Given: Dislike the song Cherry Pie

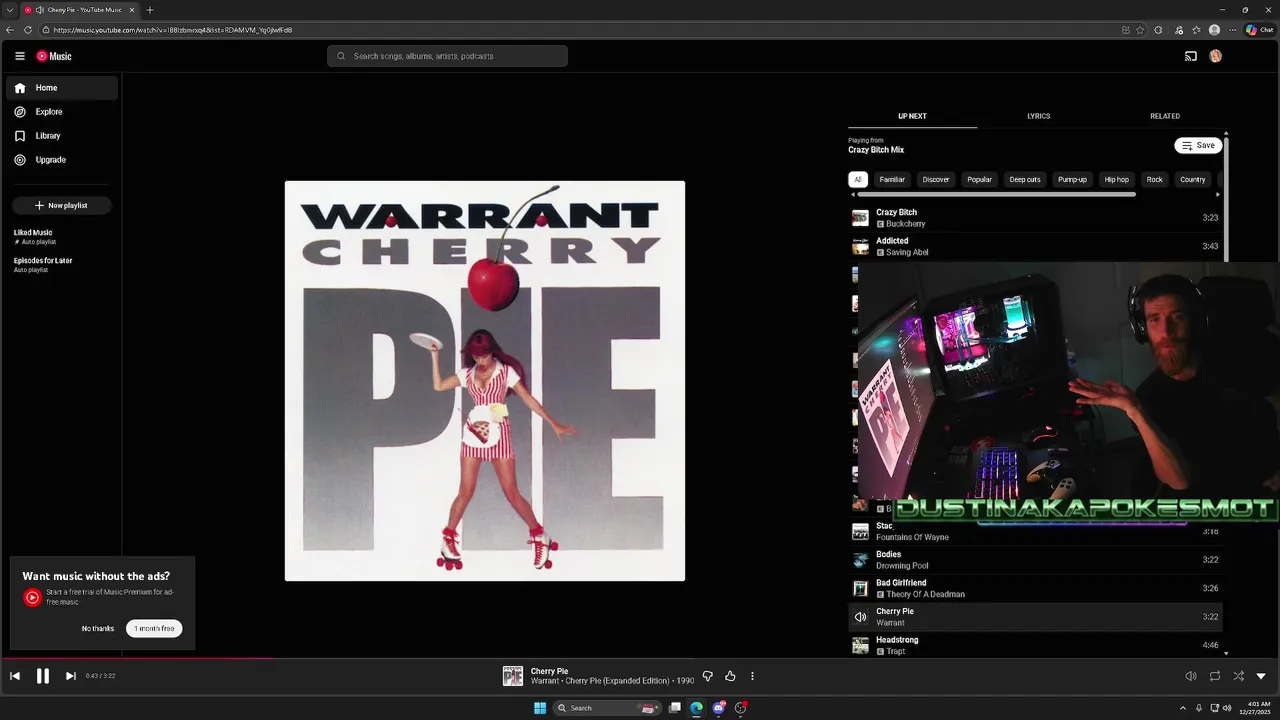Looking at the screenshot, I should [x=707, y=676].
